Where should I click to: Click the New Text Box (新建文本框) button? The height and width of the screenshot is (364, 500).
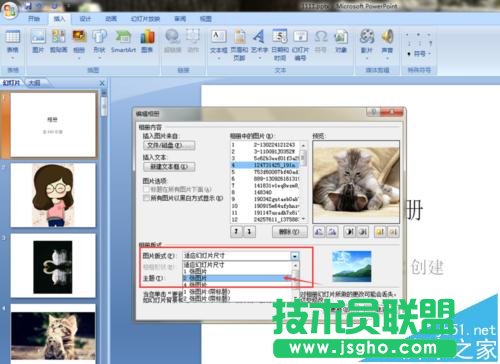pyautogui.click(x=169, y=166)
